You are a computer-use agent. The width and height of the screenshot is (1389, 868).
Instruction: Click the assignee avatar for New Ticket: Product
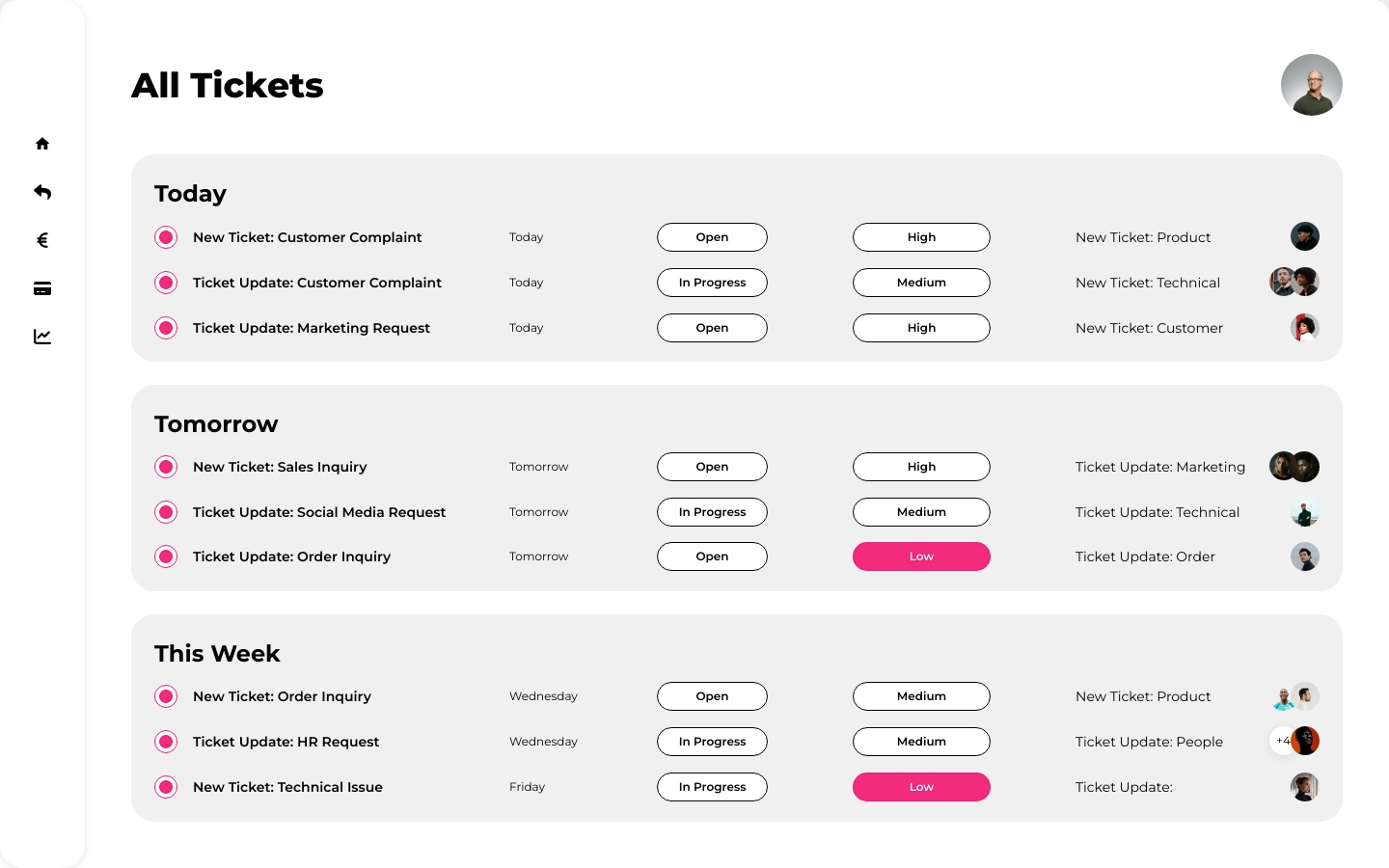(1305, 236)
